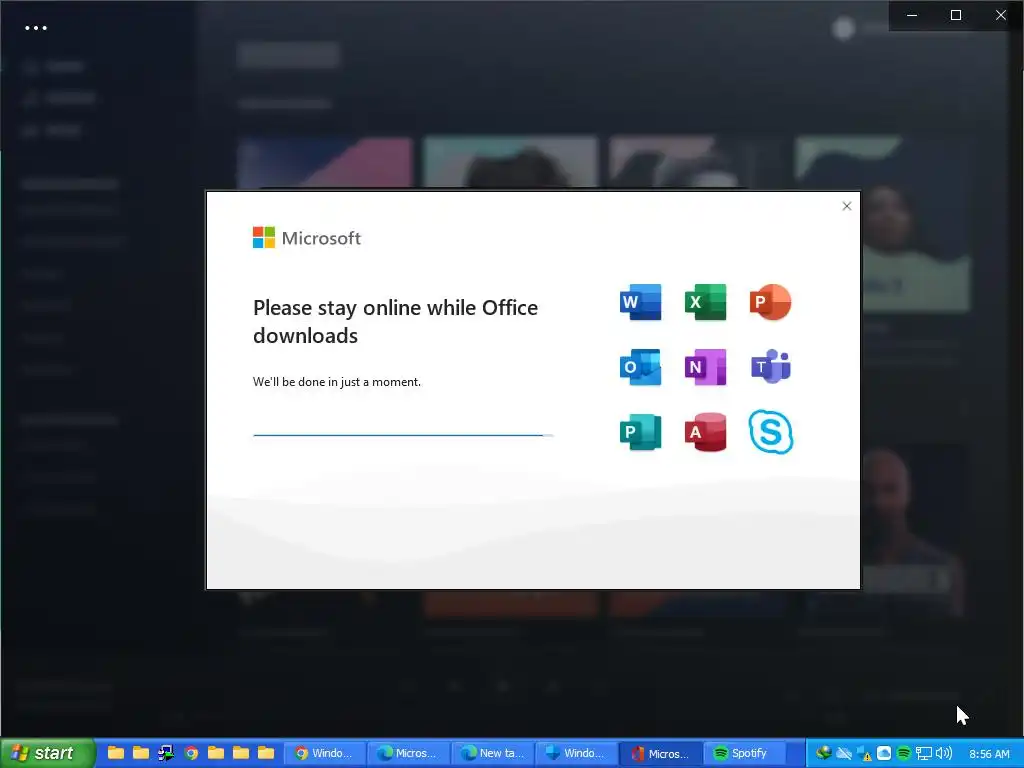Switch to the blue shield "Windo..." taskbar button
Image resolution: width=1024 pixels, height=768 pixels.
[575, 753]
